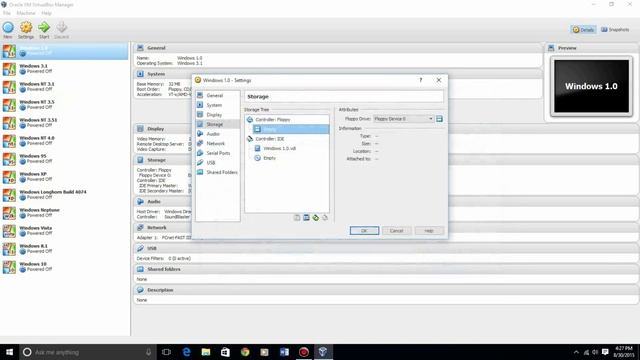Viewport: 640px width, 360px height.
Task: Open the Action Center notification icon
Action: [605, 352]
